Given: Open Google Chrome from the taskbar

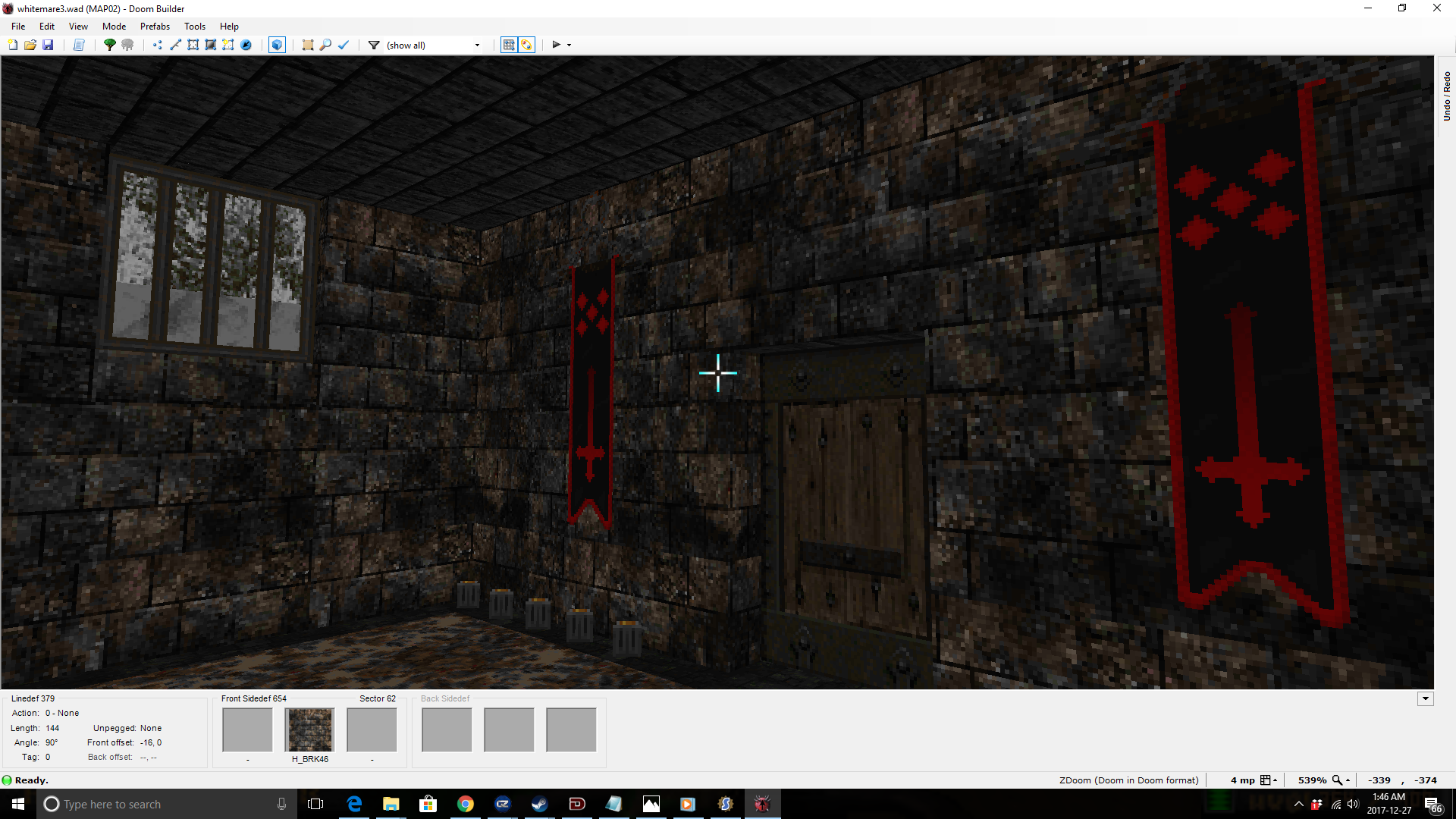Looking at the screenshot, I should coord(466,804).
